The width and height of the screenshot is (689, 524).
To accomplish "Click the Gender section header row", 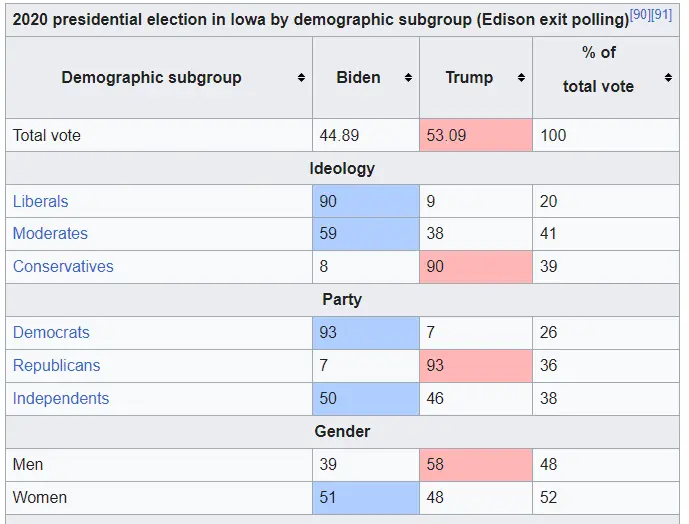I will [342, 431].
